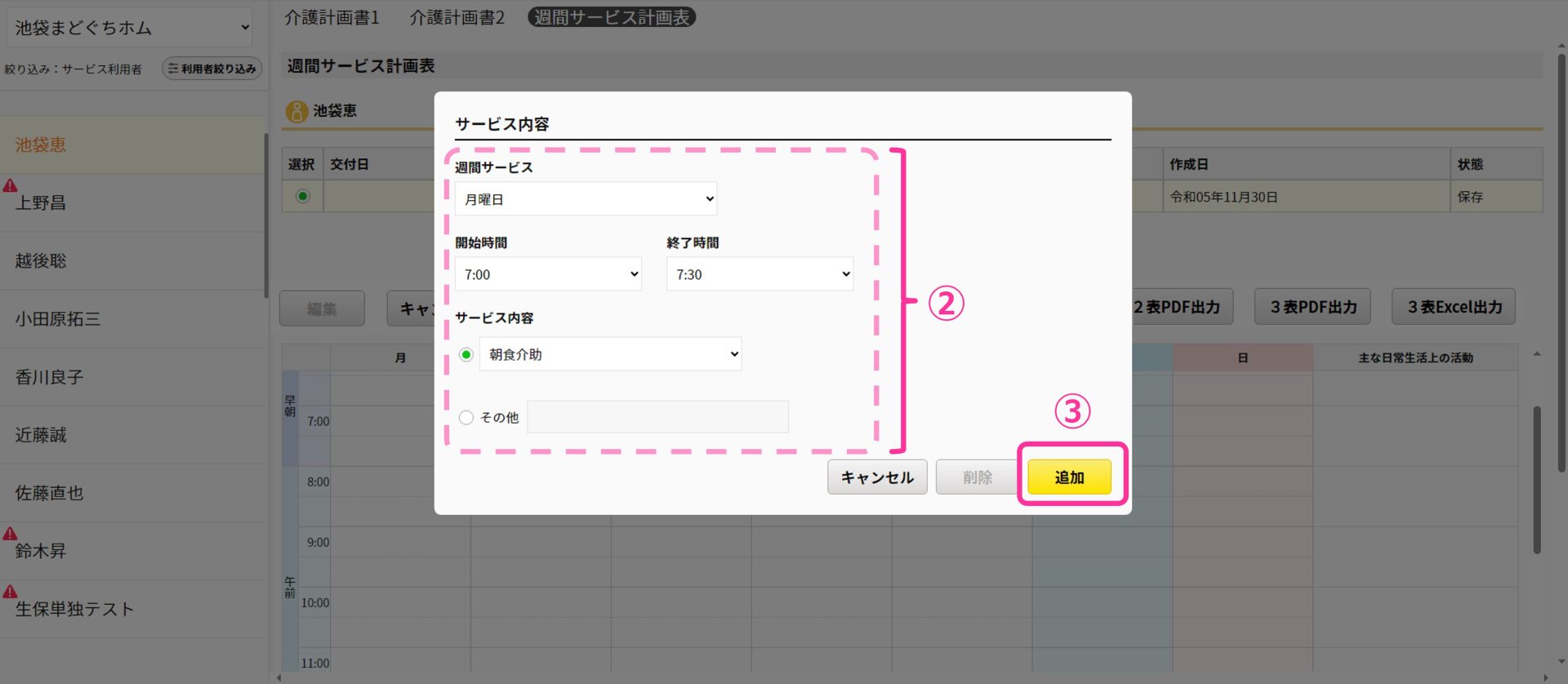Toggle the 選択 radio in the plan row

pyautogui.click(x=303, y=197)
